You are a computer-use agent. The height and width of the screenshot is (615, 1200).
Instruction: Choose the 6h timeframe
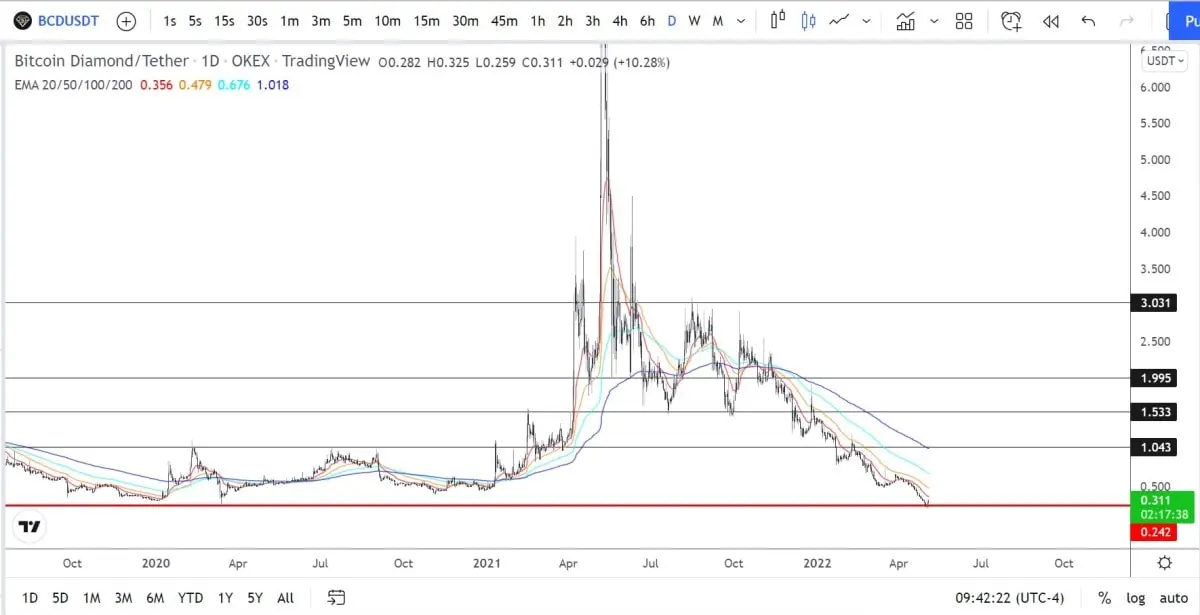click(647, 20)
